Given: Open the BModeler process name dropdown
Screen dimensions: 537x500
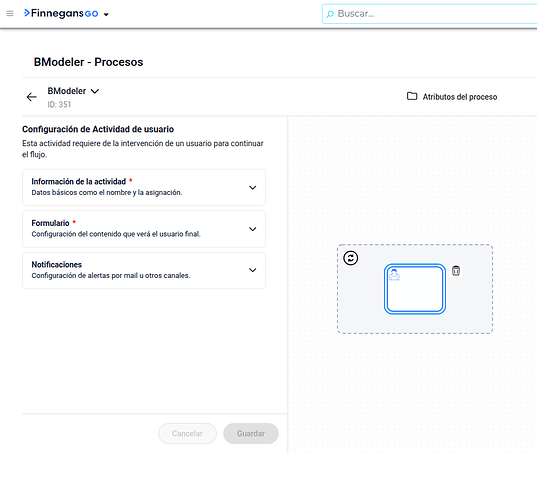Looking at the screenshot, I should pos(95,91).
